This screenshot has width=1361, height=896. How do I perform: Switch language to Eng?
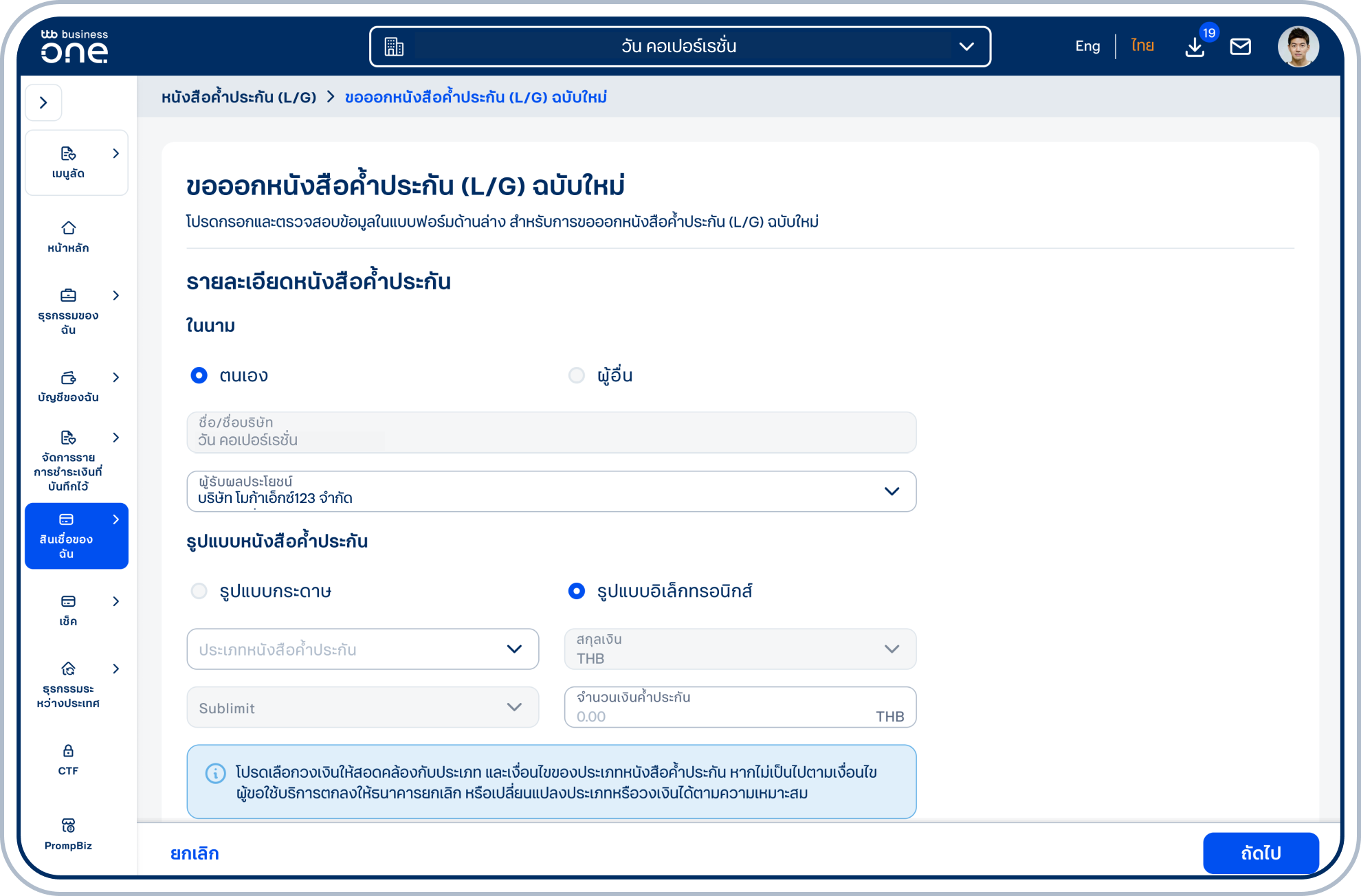point(1087,45)
